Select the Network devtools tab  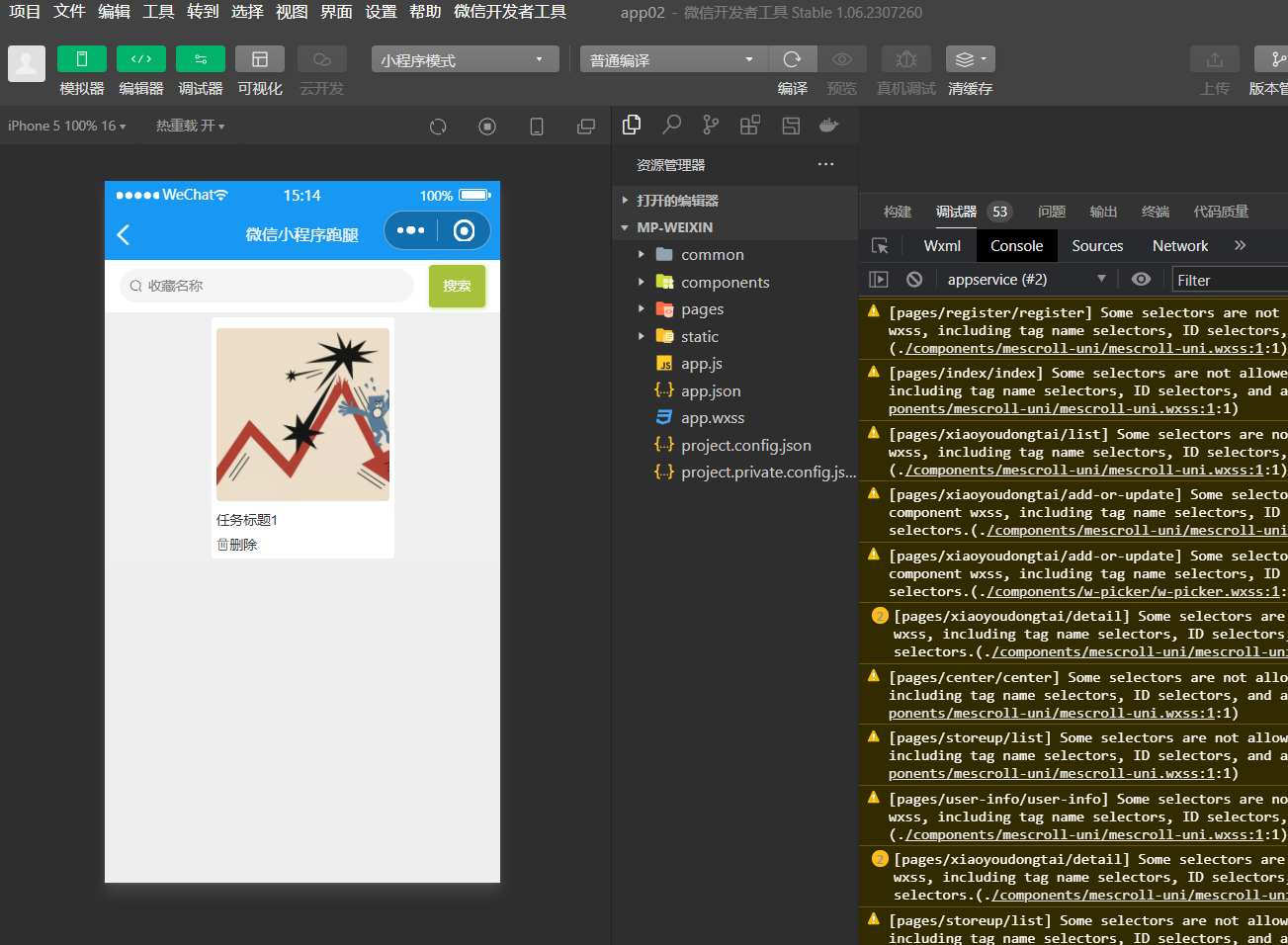click(x=1180, y=246)
